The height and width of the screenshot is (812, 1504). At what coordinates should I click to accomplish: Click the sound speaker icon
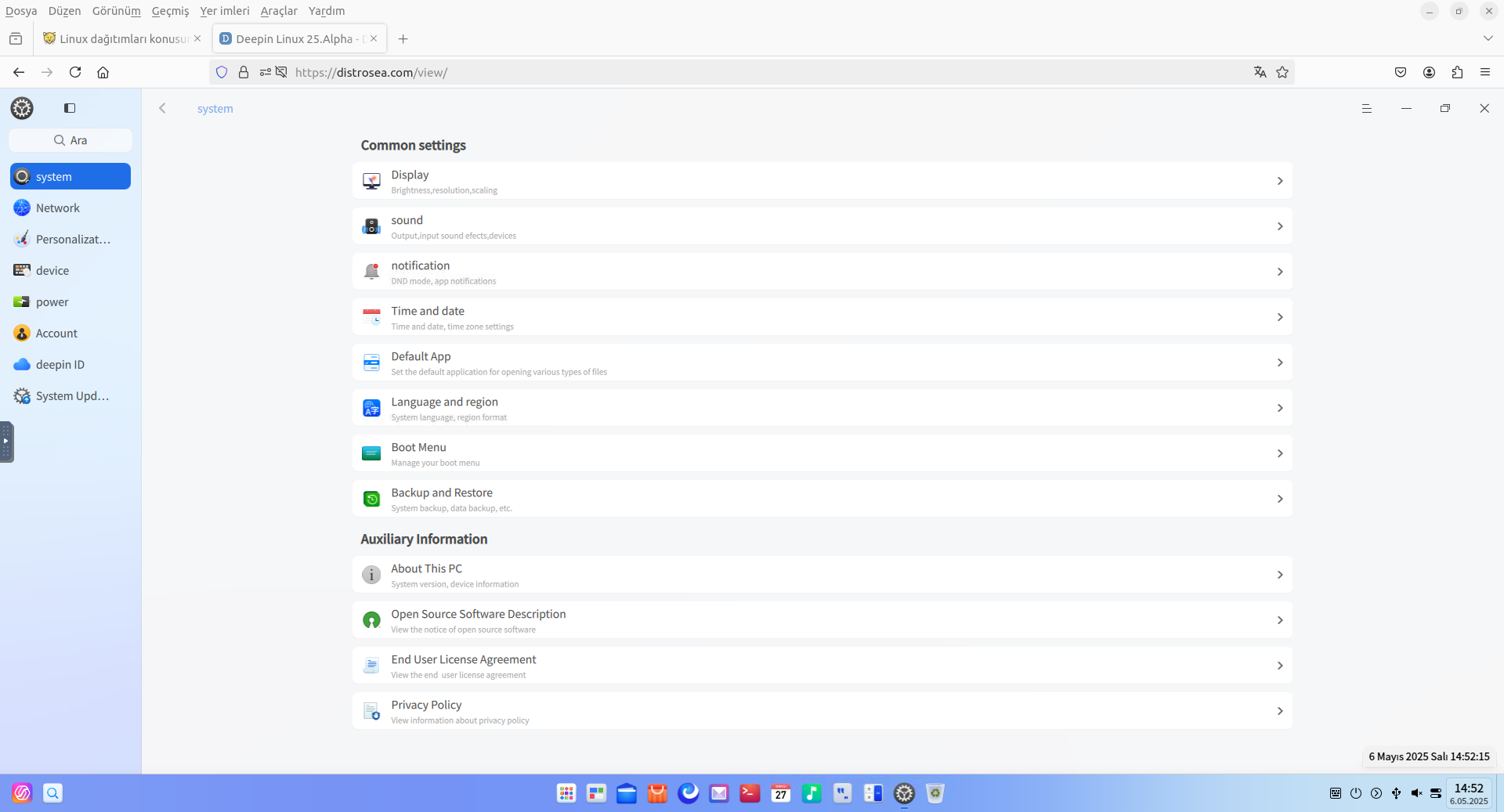click(371, 226)
